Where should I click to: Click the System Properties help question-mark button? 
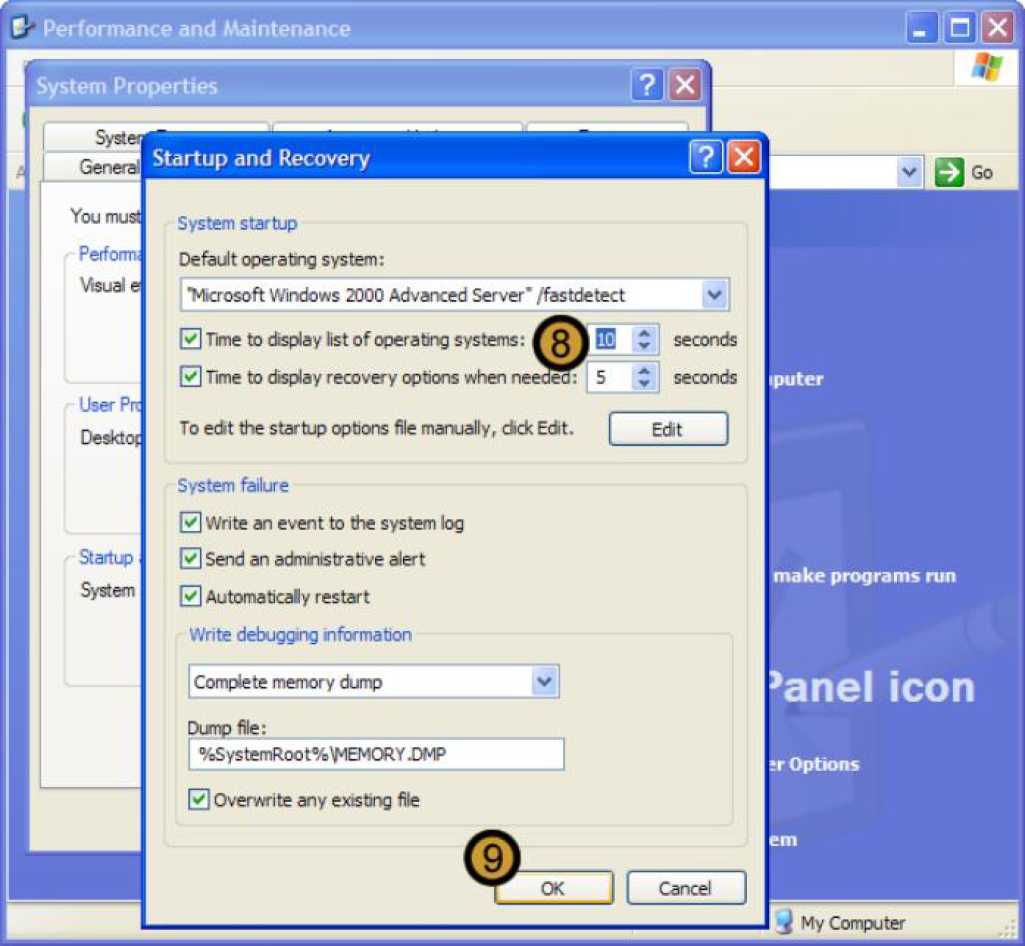coord(647,84)
